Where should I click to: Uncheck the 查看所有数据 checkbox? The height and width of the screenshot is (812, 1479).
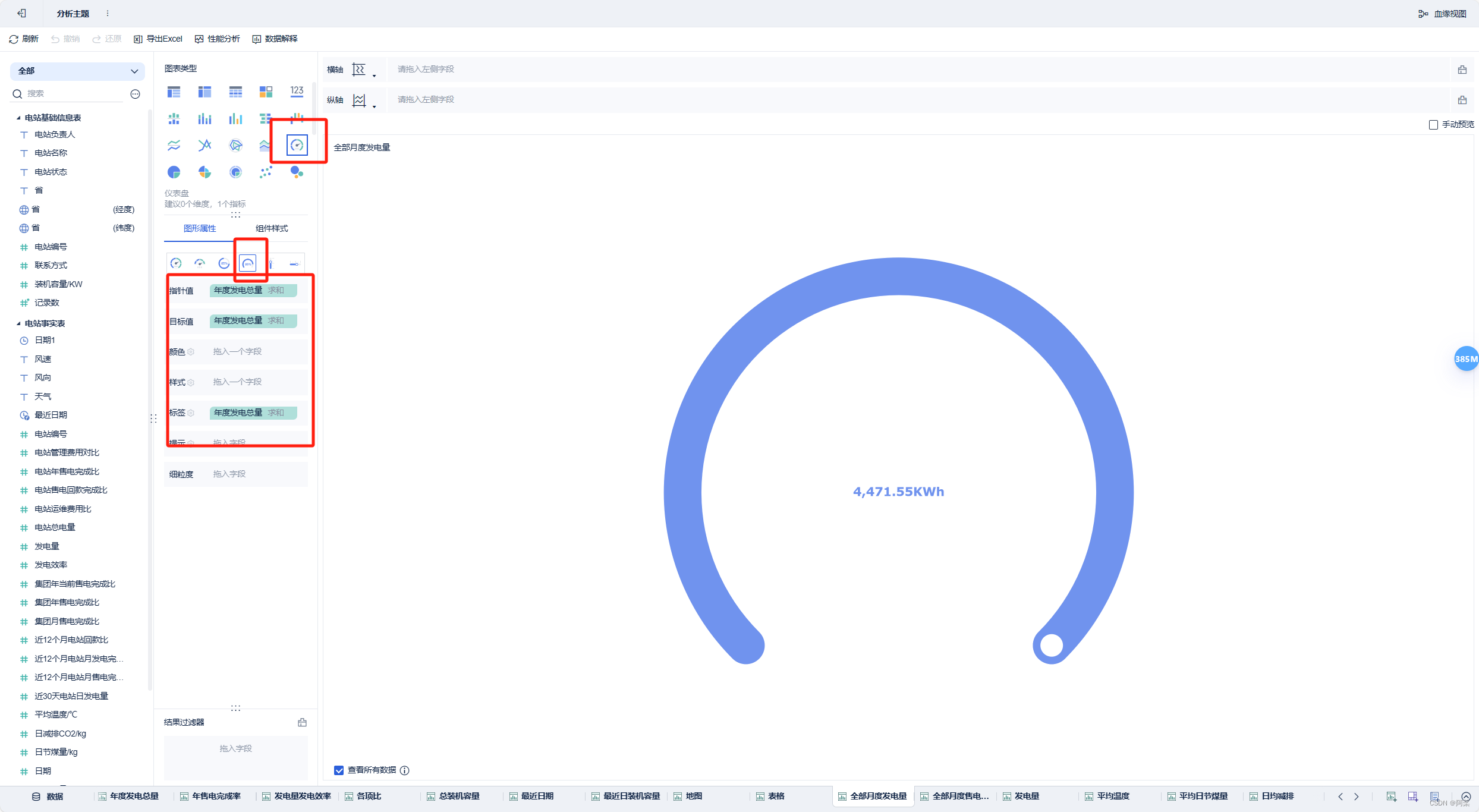(x=339, y=770)
